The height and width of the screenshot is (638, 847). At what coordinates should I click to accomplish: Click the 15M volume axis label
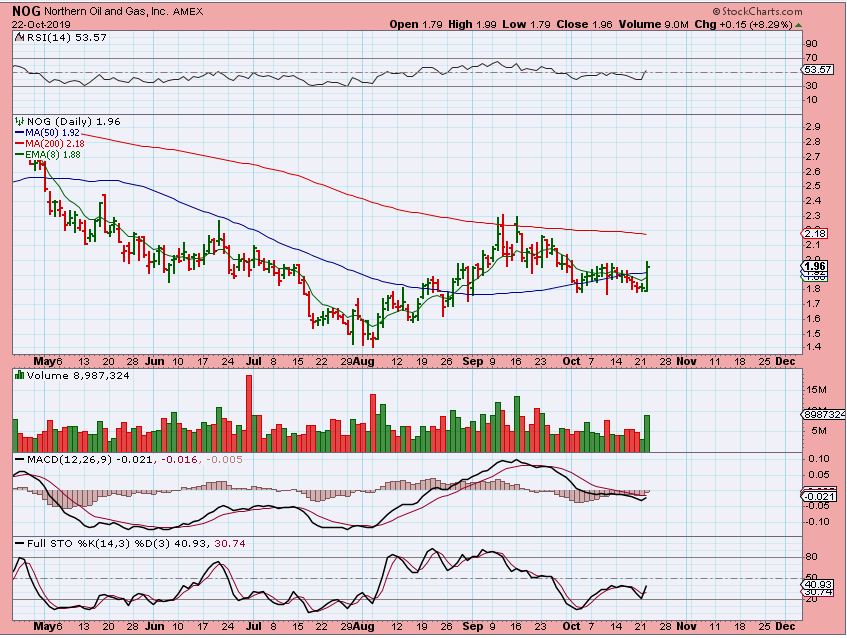coord(816,390)
